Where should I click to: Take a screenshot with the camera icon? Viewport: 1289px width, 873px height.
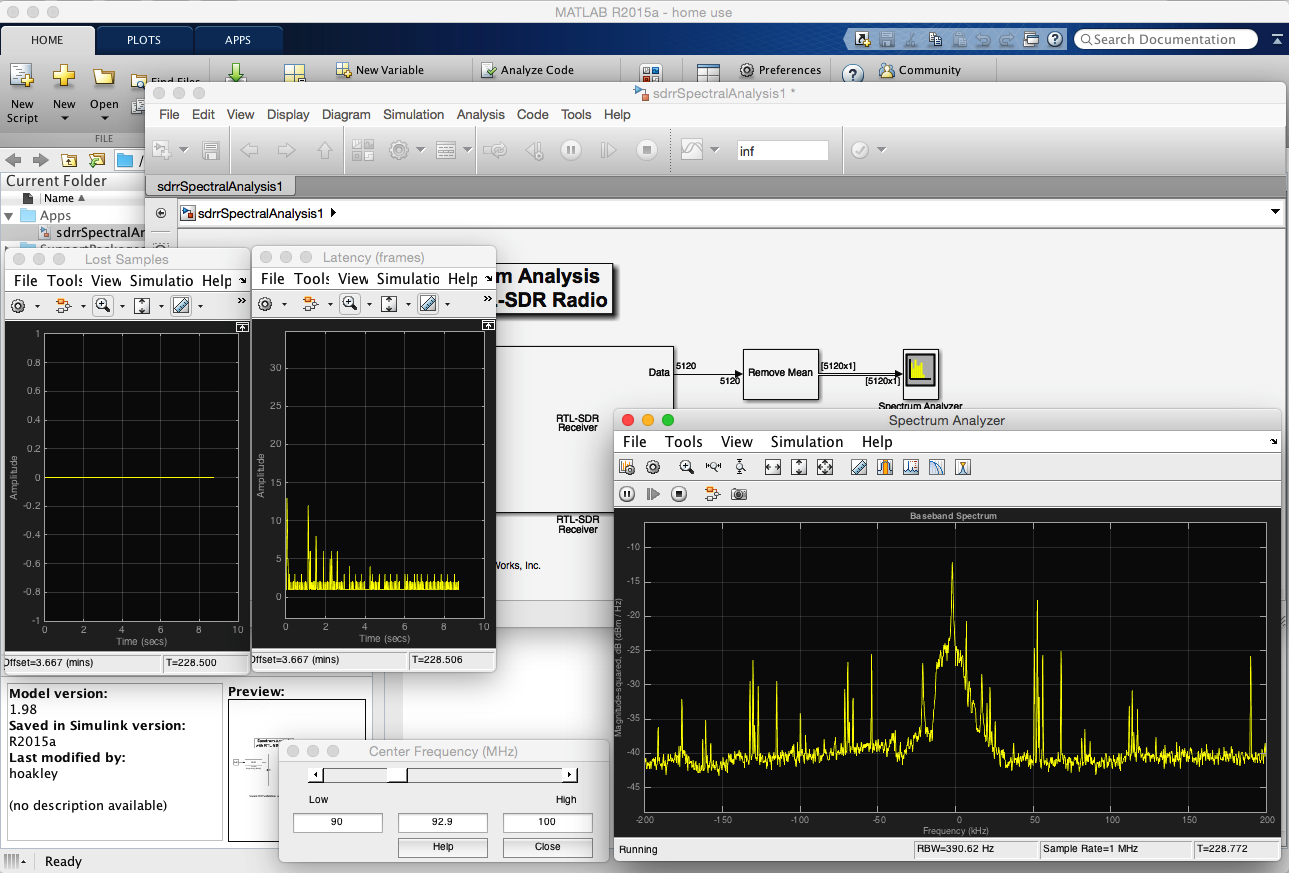pos(739,493)
